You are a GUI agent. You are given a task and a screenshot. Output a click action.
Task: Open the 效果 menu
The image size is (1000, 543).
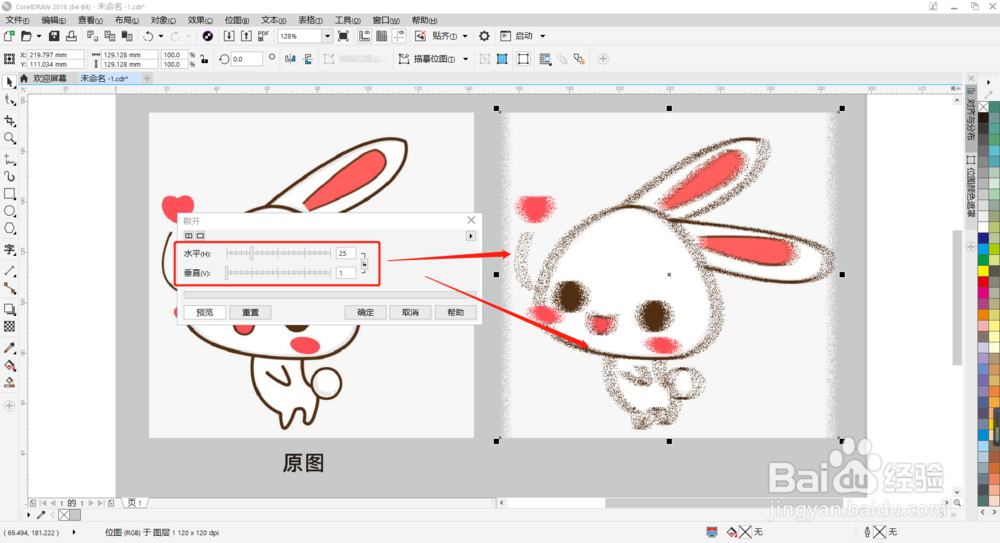pos(200,20)
